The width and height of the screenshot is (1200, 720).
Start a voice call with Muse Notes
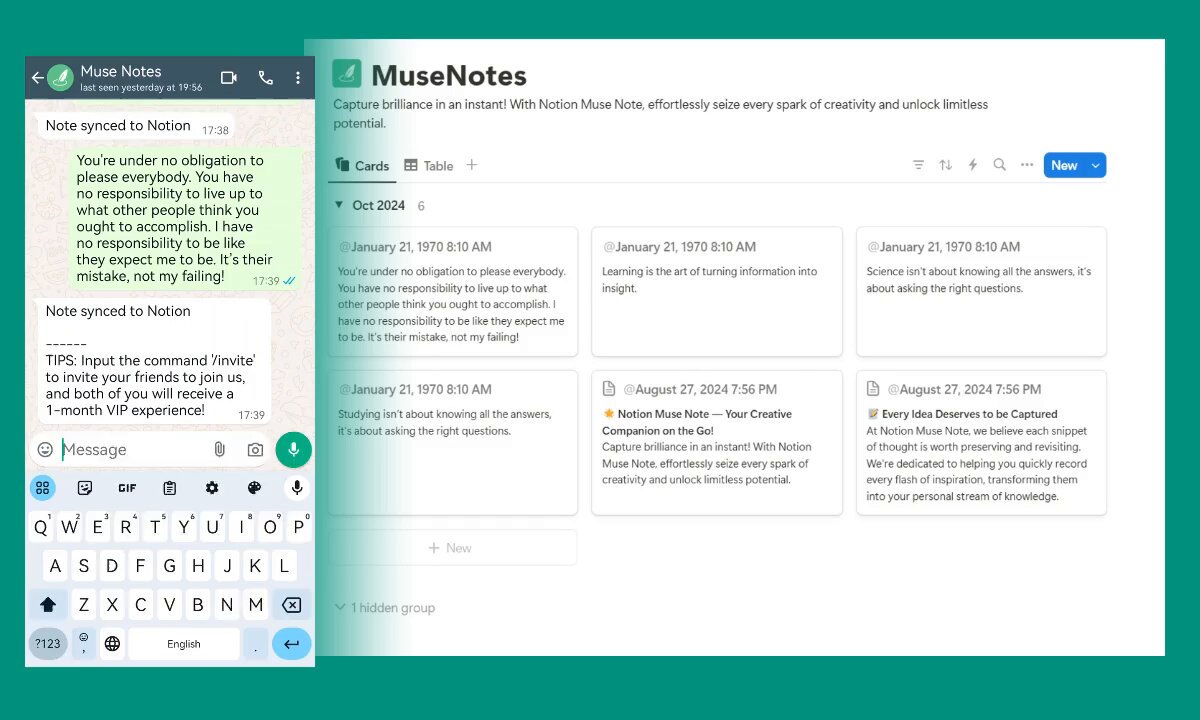pos(265,77)
